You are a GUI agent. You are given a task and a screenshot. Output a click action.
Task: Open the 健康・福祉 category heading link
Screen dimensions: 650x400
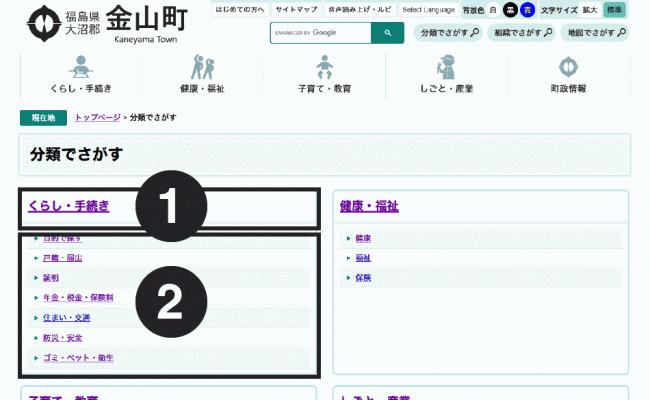369,206
